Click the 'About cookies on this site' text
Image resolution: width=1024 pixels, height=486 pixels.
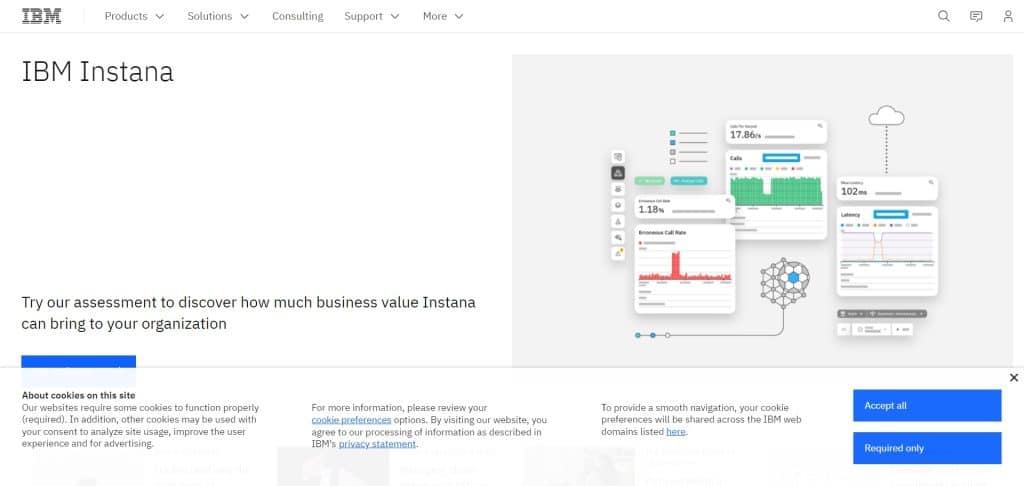point(78,395)
